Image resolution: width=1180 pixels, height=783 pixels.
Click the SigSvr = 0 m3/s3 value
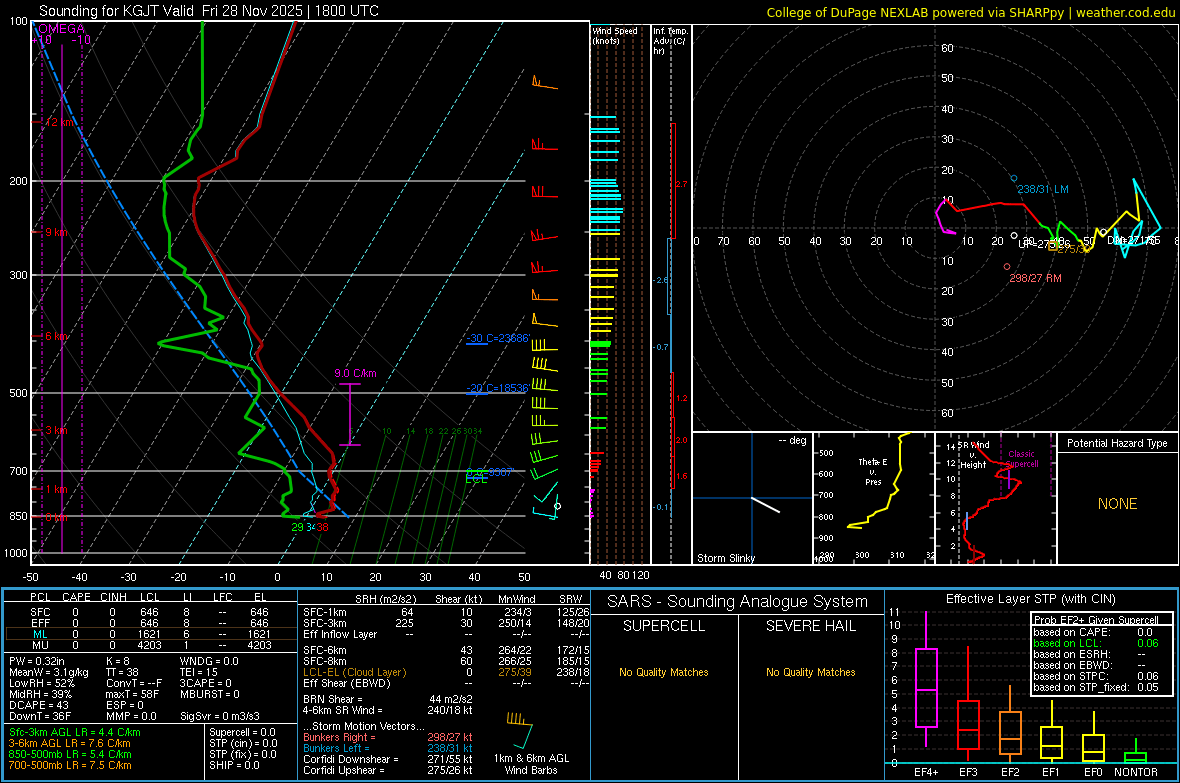point(220,716)
